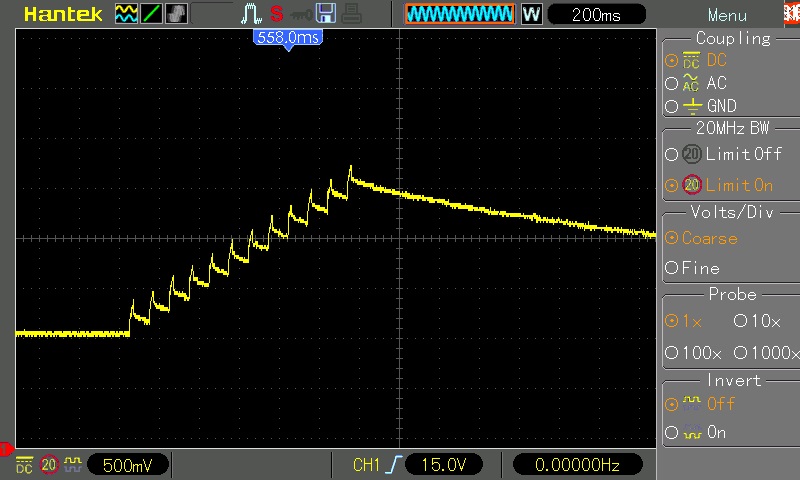
Task: Click the green math channel icon
Action: click(151, 14)
